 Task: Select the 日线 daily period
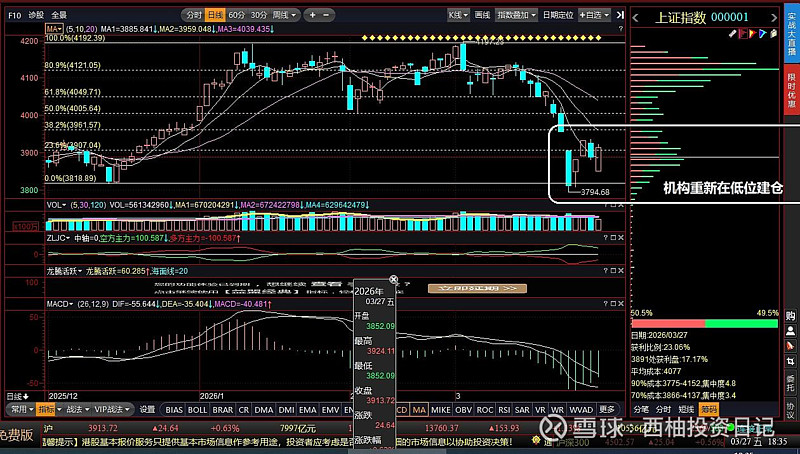[214, 15]
